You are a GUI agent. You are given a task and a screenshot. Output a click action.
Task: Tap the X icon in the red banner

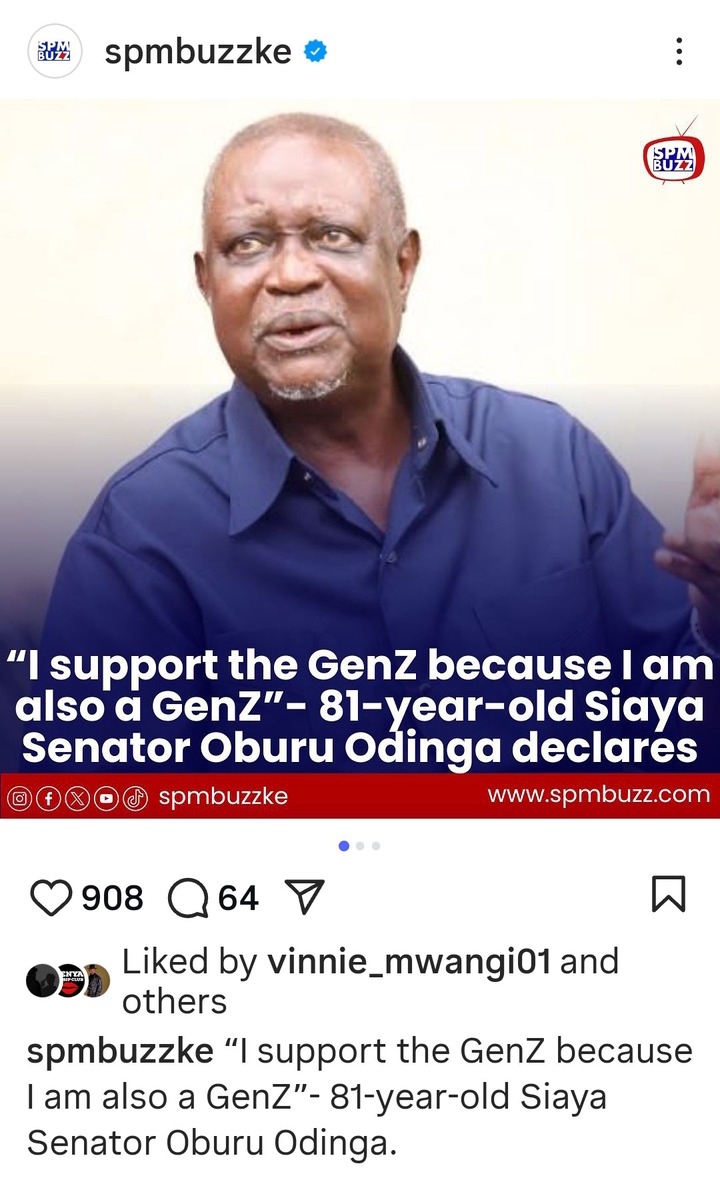coord(77,798)
